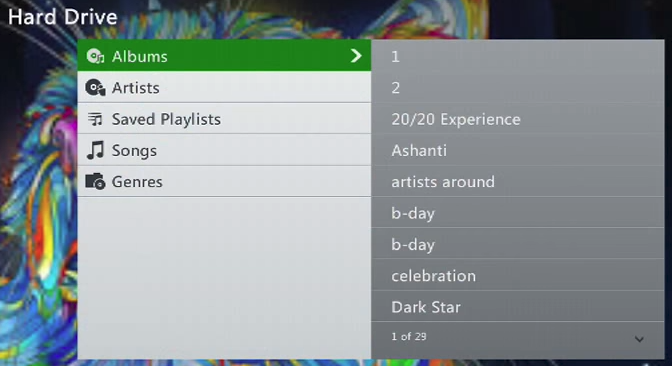
Task: Open the Dark Star album
Action: point(518,306)
